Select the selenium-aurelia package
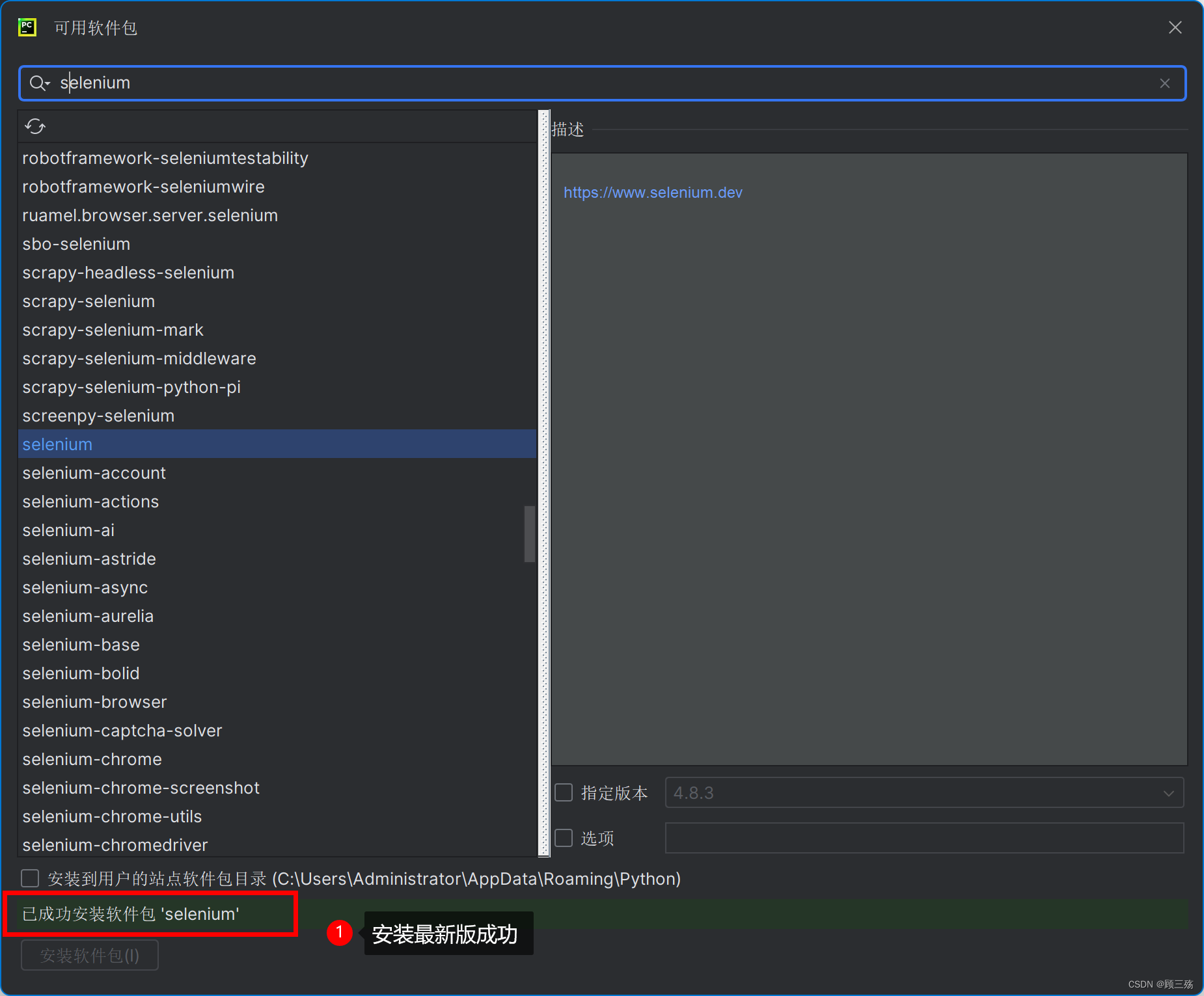 point(277,616)
